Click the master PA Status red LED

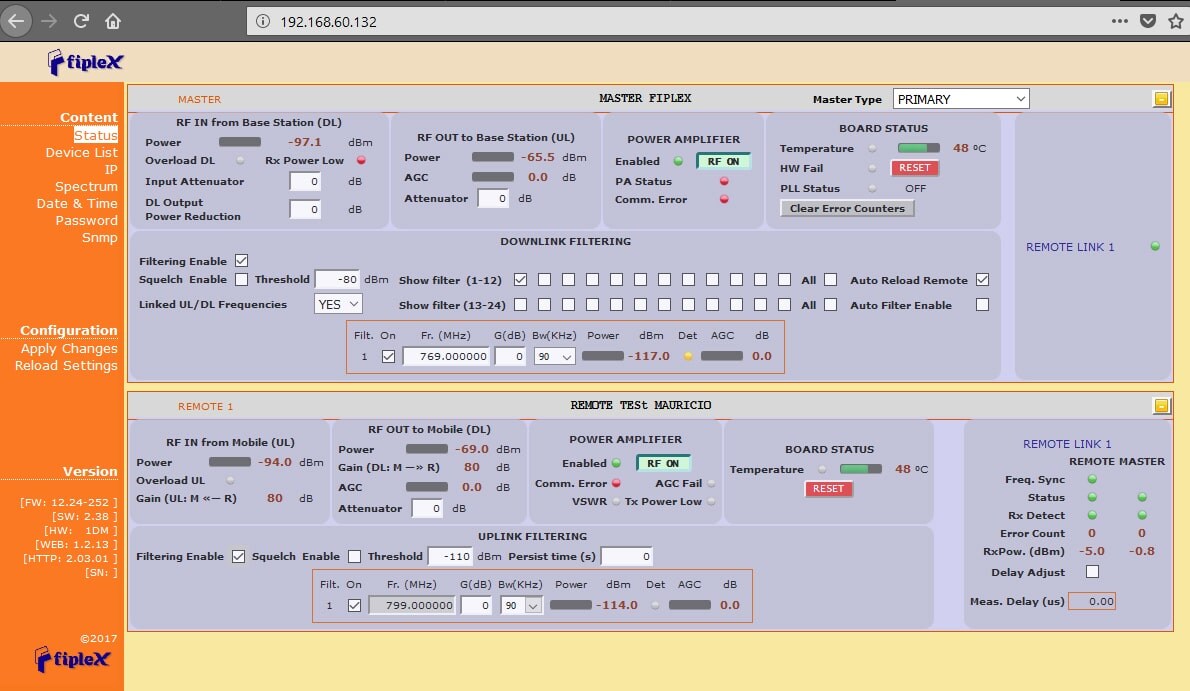pos(724,181)
